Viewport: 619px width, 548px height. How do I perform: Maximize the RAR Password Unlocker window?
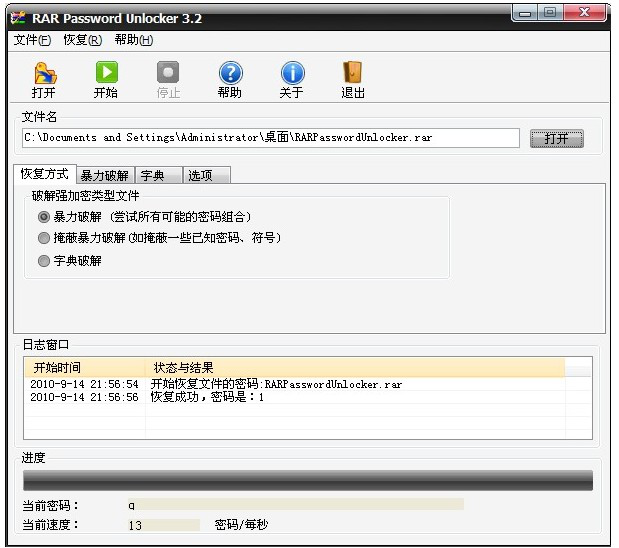550,13
